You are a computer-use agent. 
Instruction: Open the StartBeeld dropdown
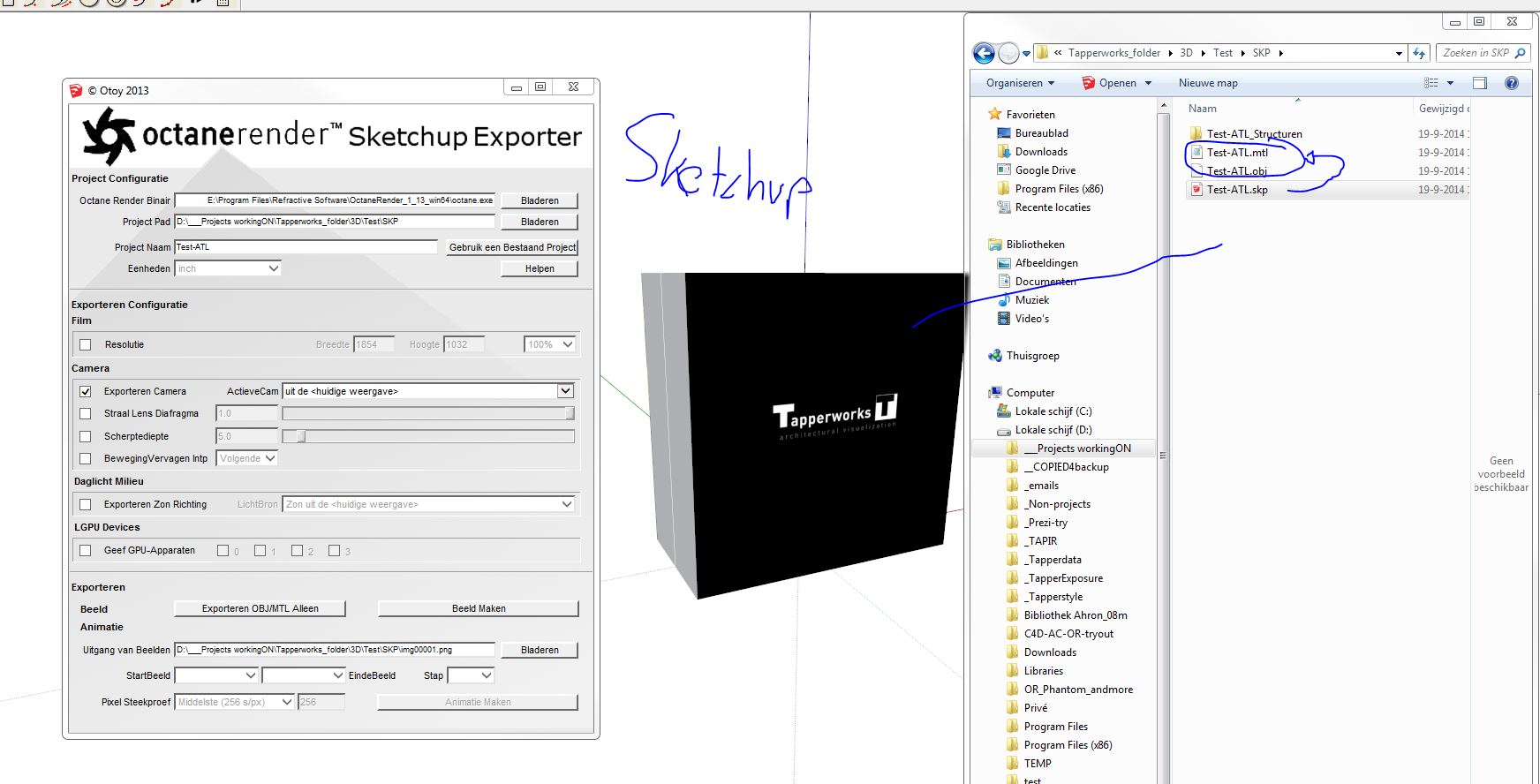point(216,675)
